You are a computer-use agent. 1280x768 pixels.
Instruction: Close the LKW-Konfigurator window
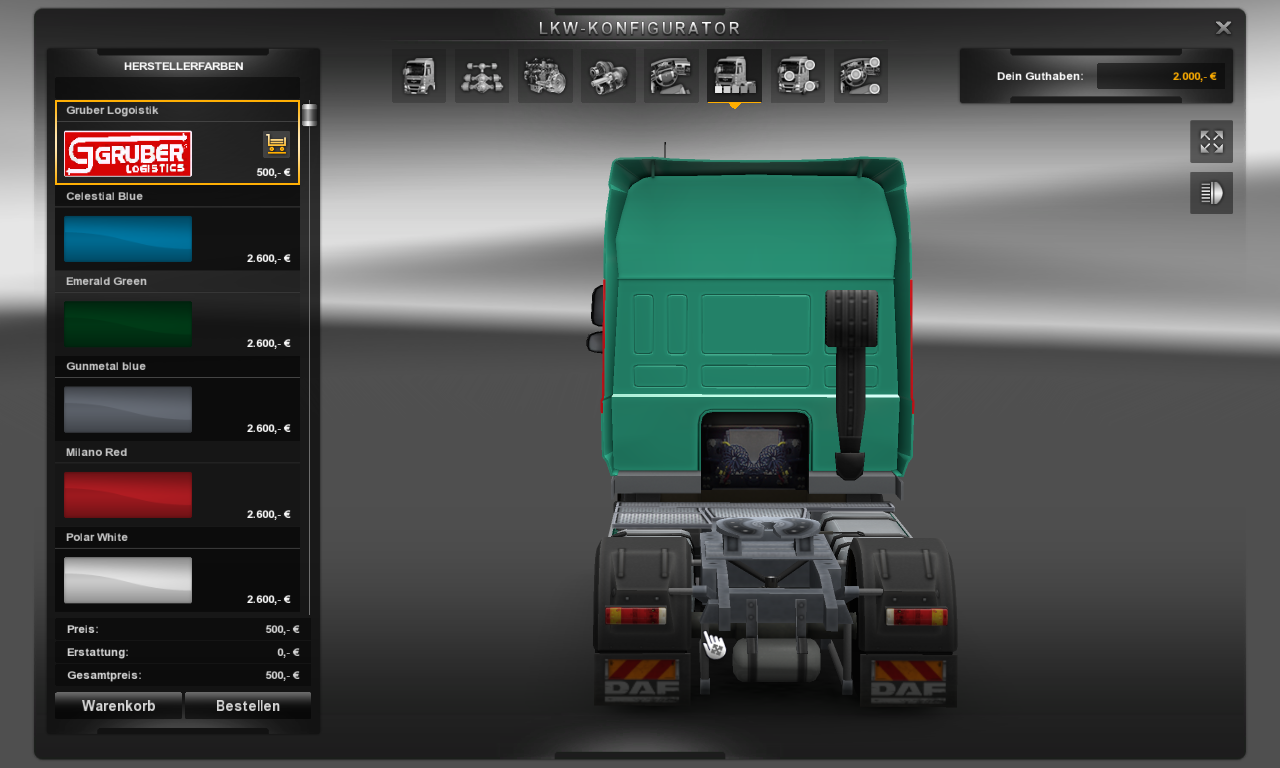(x=1223, y=28)
